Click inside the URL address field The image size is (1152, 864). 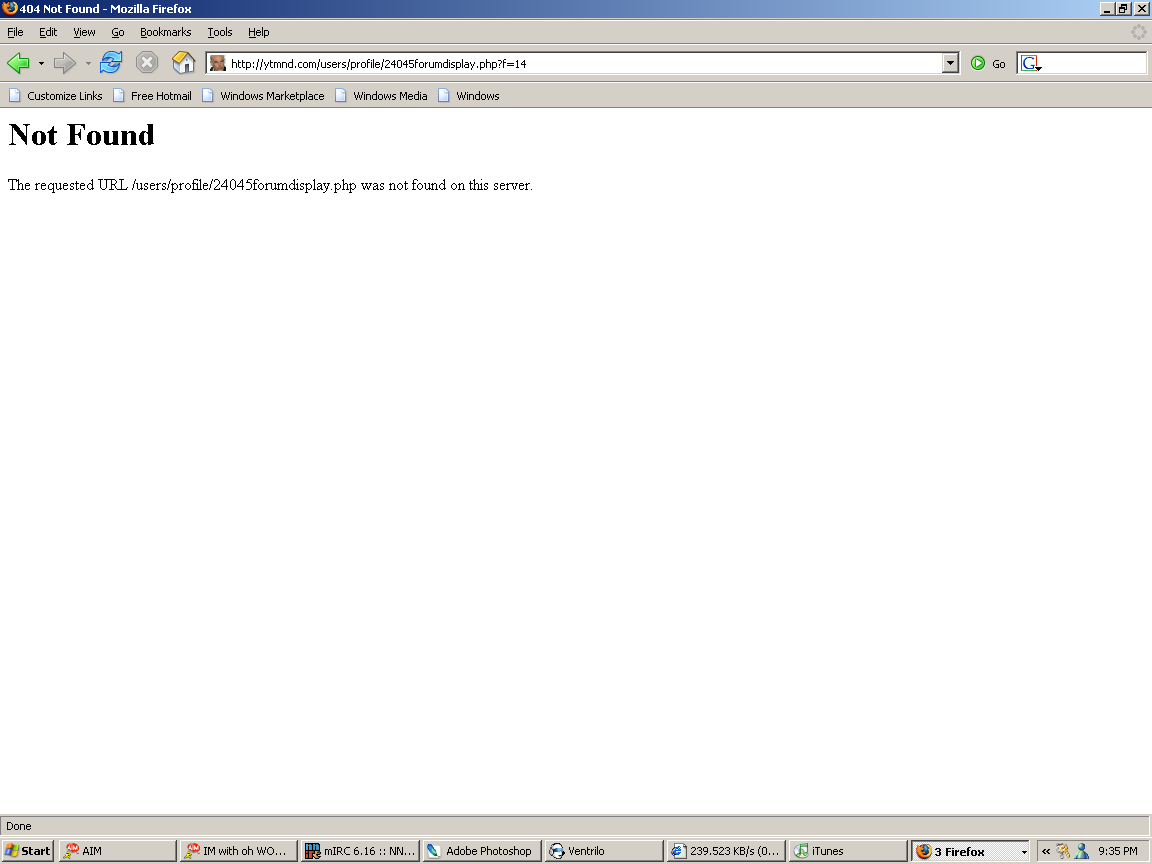click(x=580, y=64)
